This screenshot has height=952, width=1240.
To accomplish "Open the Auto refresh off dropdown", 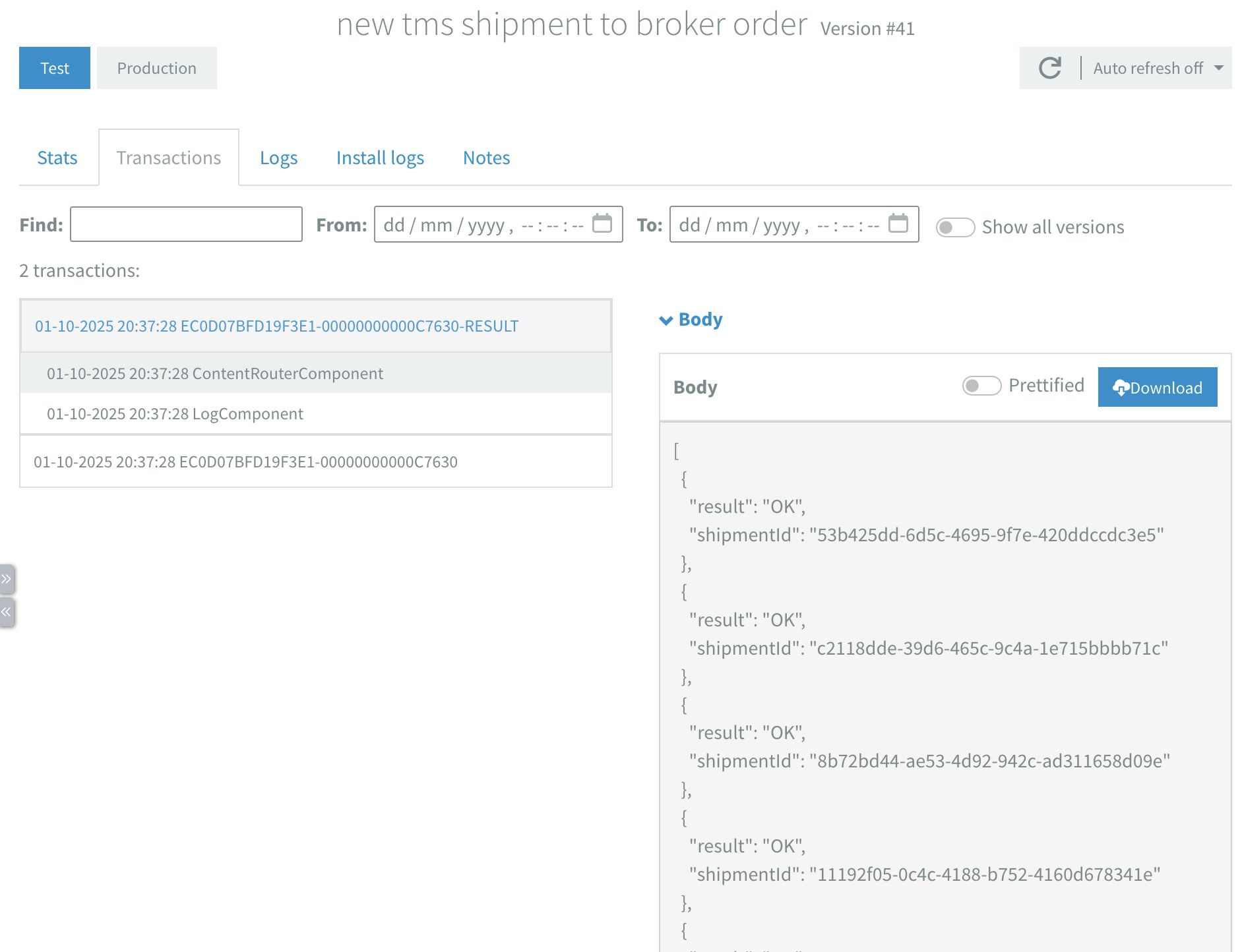I will click(x=1158, y=68).
